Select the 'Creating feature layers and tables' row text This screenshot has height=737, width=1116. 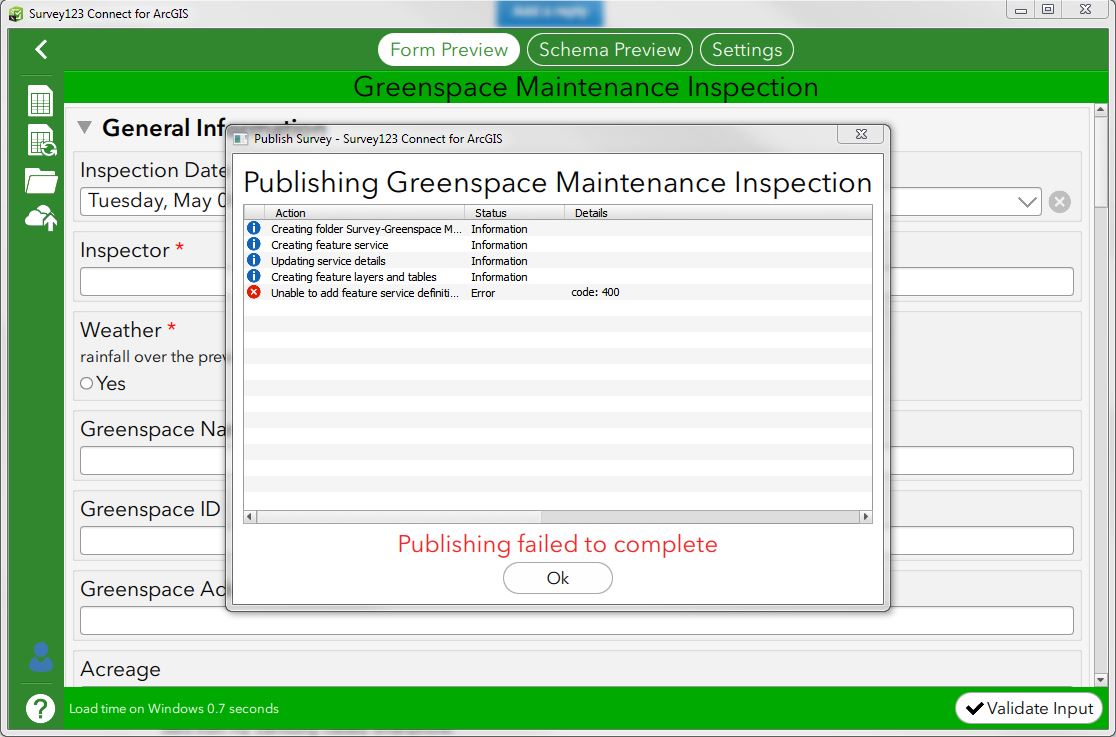click(x=354, y=277)
